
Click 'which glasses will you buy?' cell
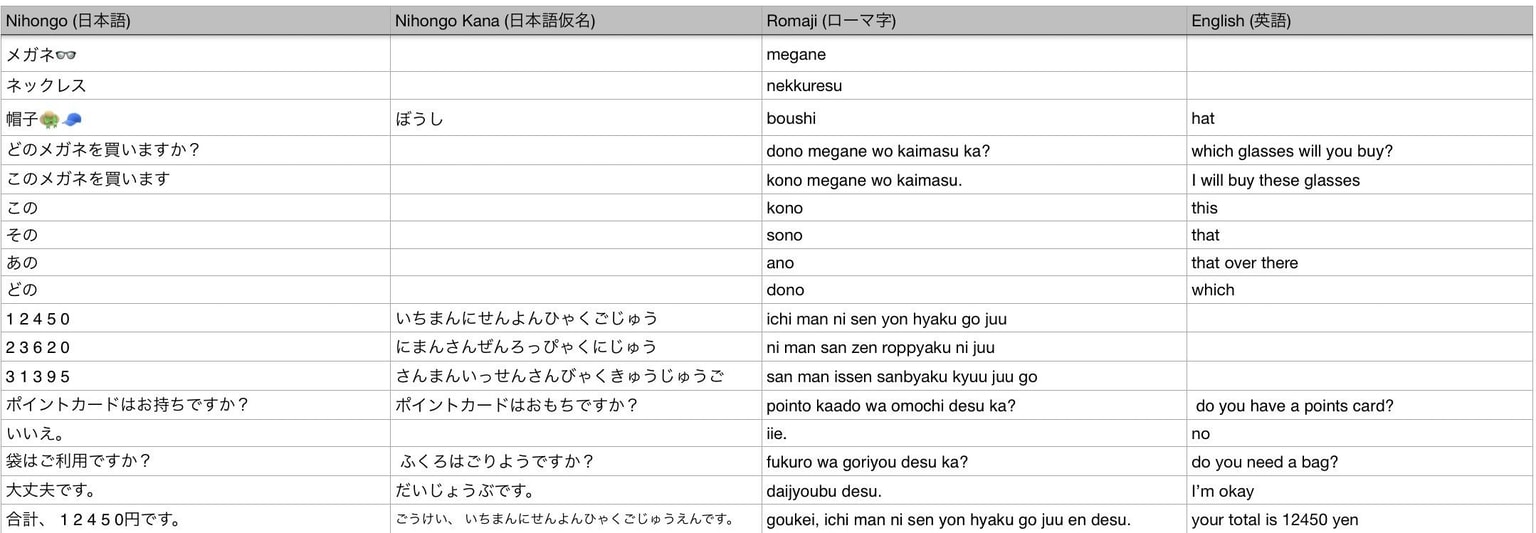(x=1360, y=150)
